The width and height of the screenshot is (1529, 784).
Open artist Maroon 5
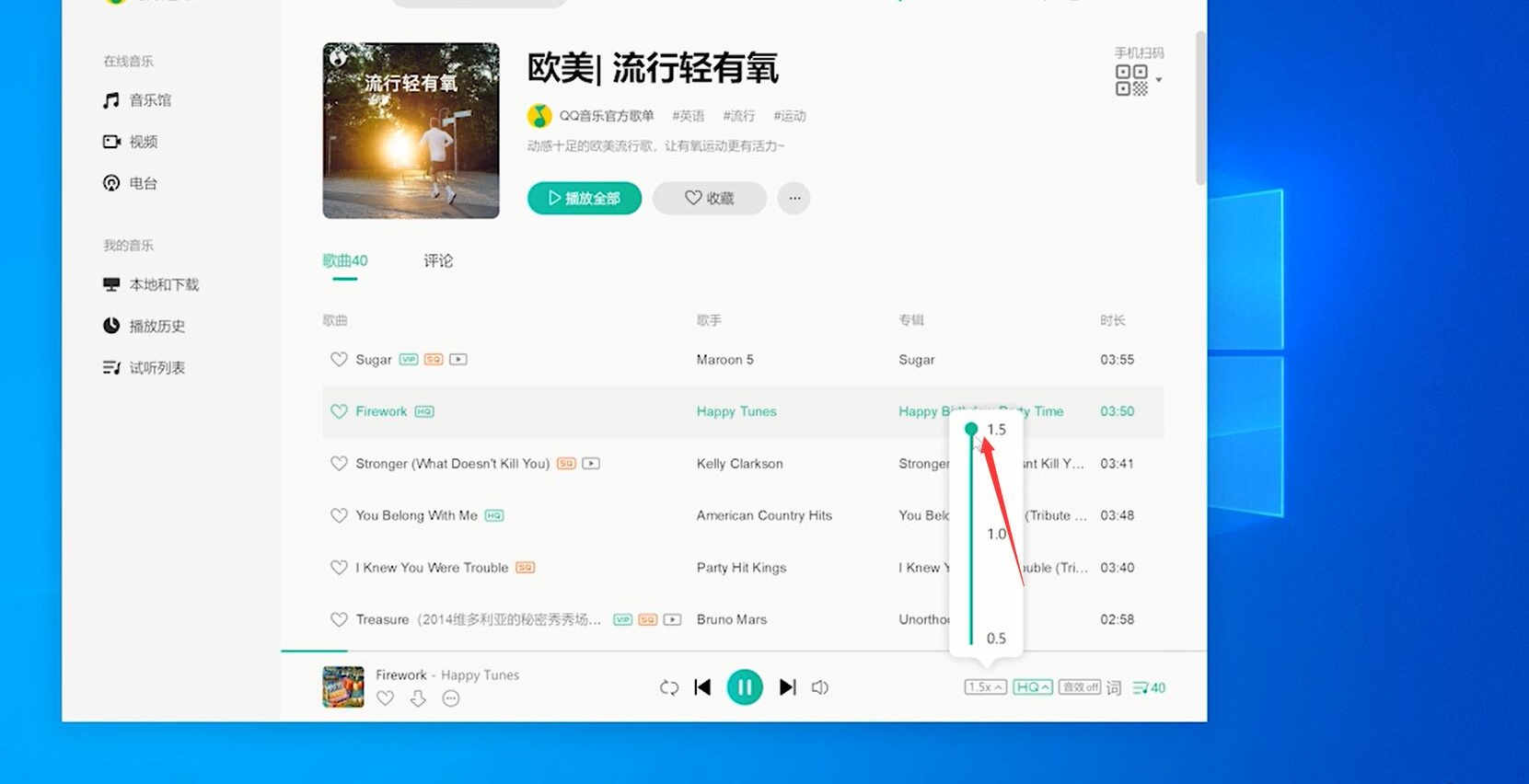coord(724,360)
